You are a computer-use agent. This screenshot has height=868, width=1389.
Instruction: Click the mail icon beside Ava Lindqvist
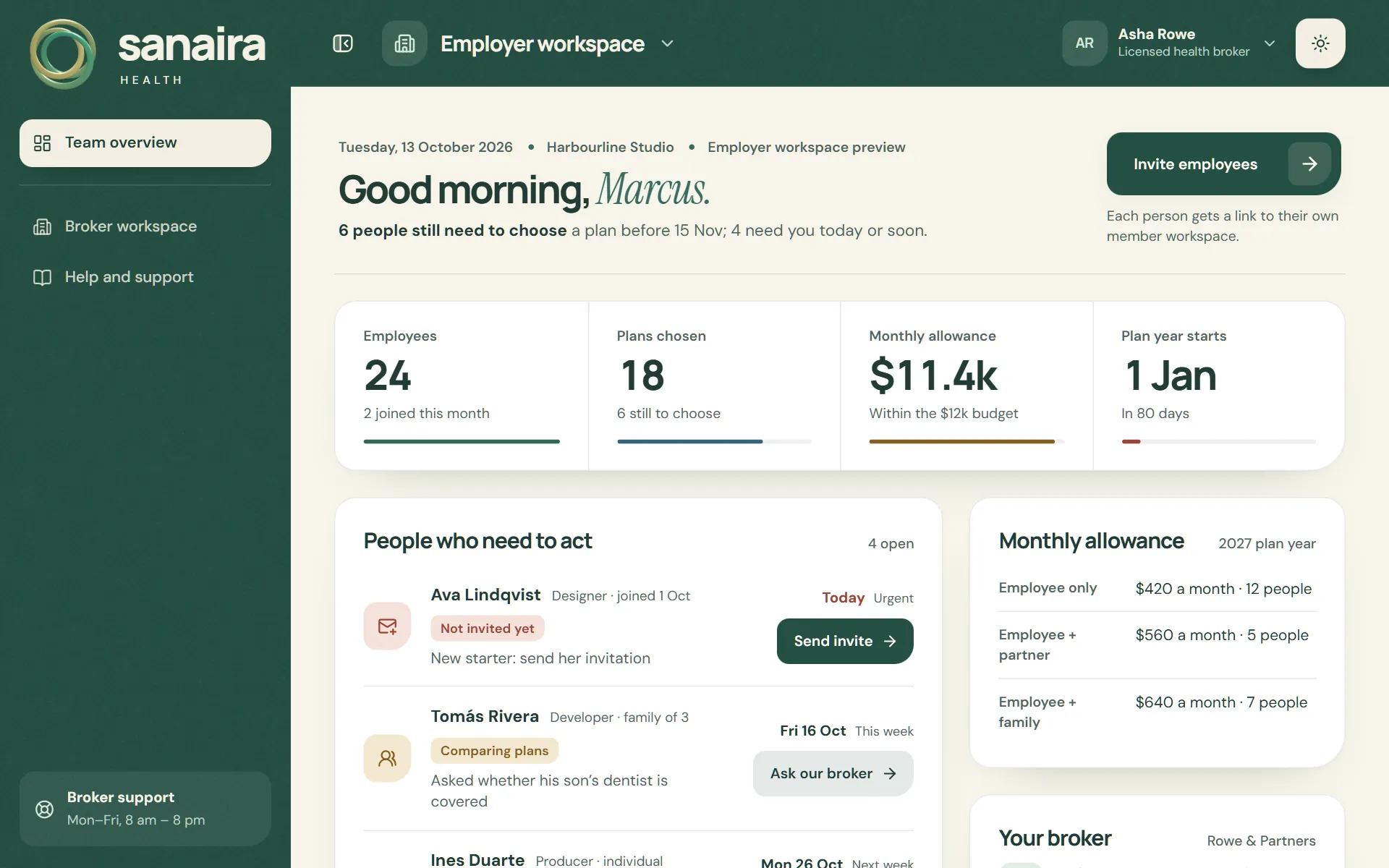387,626
